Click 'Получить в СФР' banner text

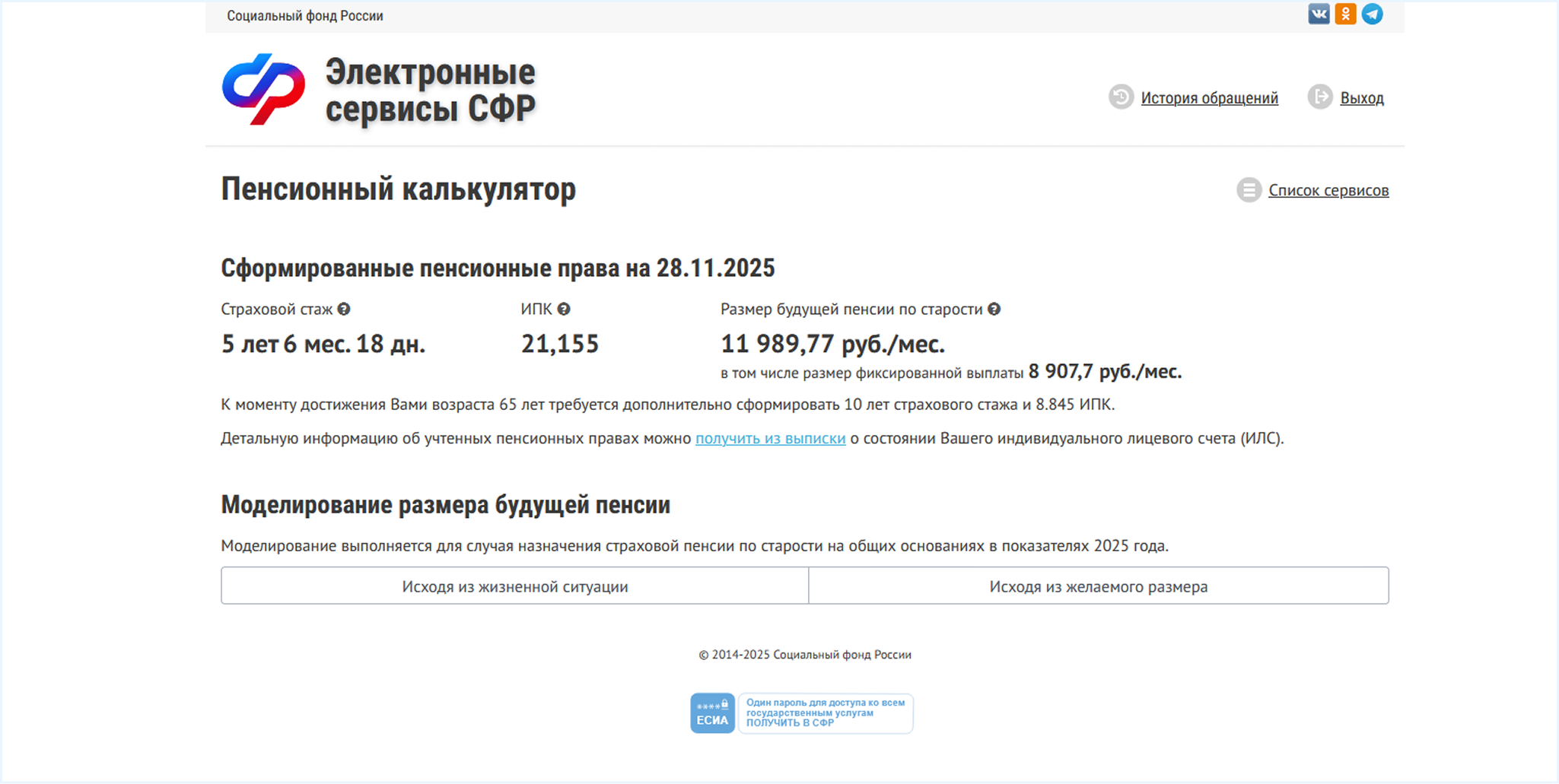[790, 723]
